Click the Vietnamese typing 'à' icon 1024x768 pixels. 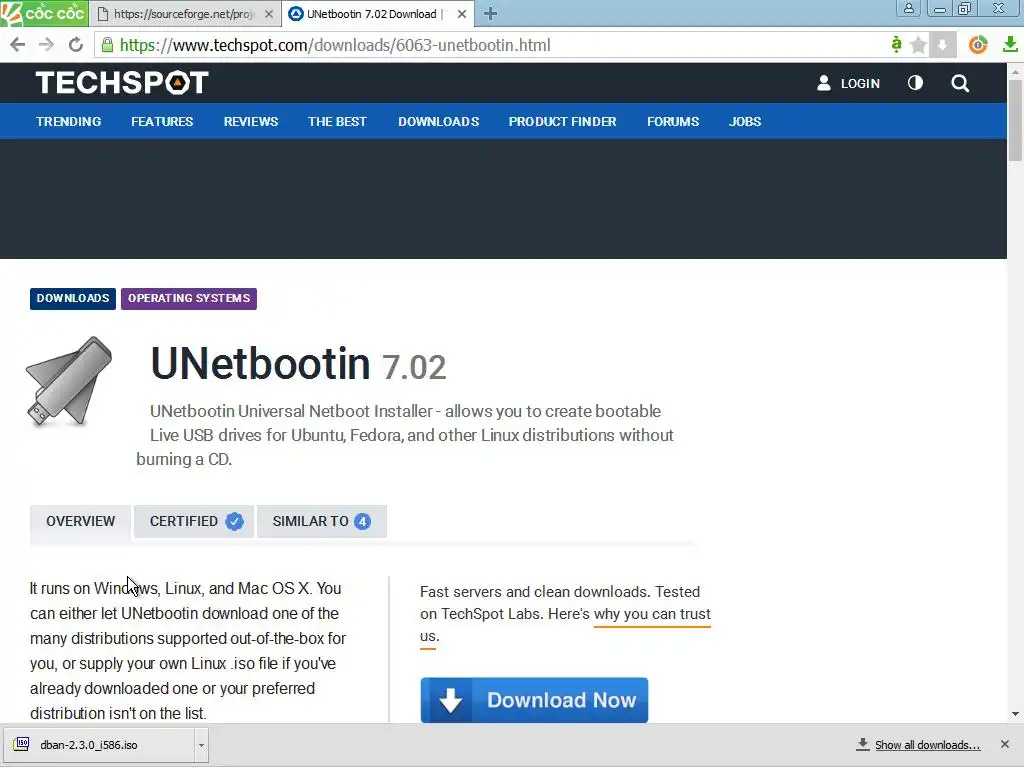coord(897,44)
